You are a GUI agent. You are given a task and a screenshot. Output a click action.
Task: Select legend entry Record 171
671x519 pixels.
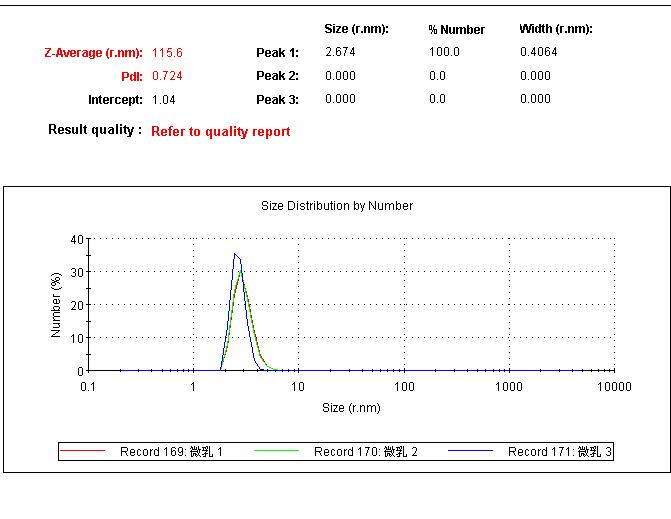(x=560, y=452)
